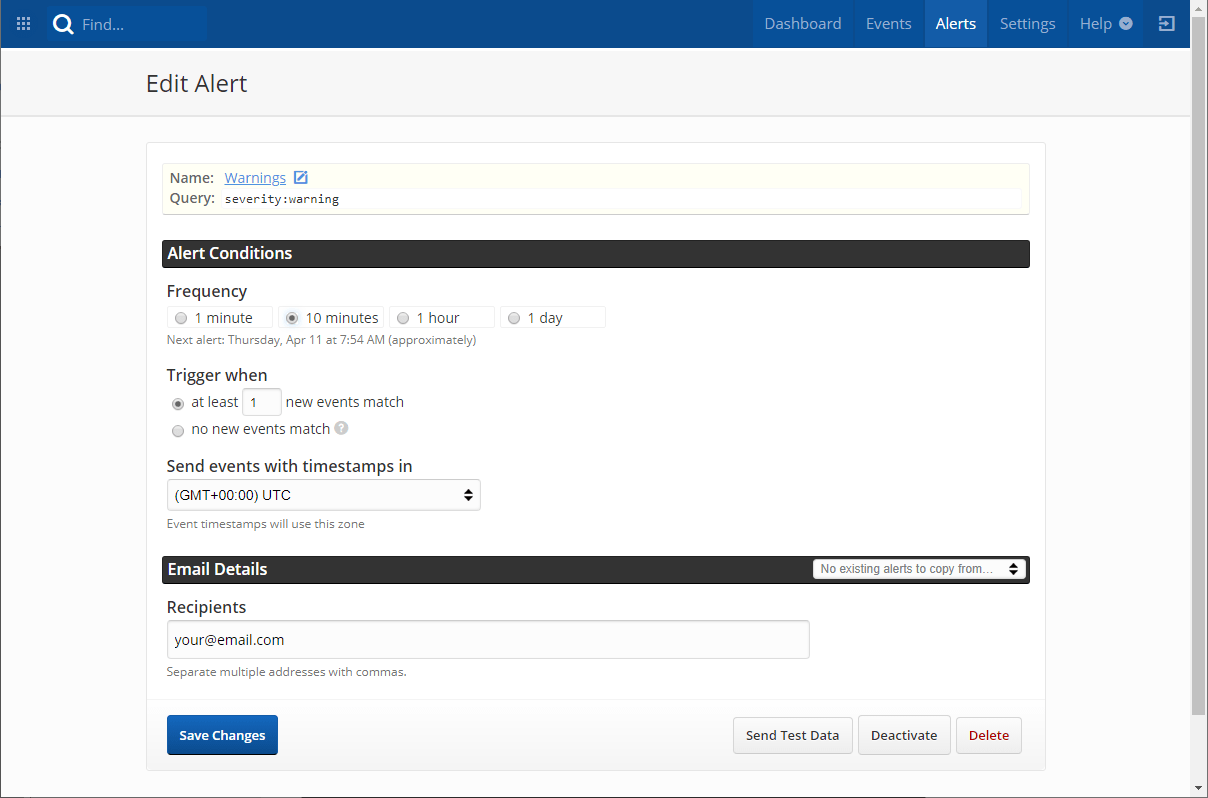Select the 1 minute frequency option

coord(181,318)
